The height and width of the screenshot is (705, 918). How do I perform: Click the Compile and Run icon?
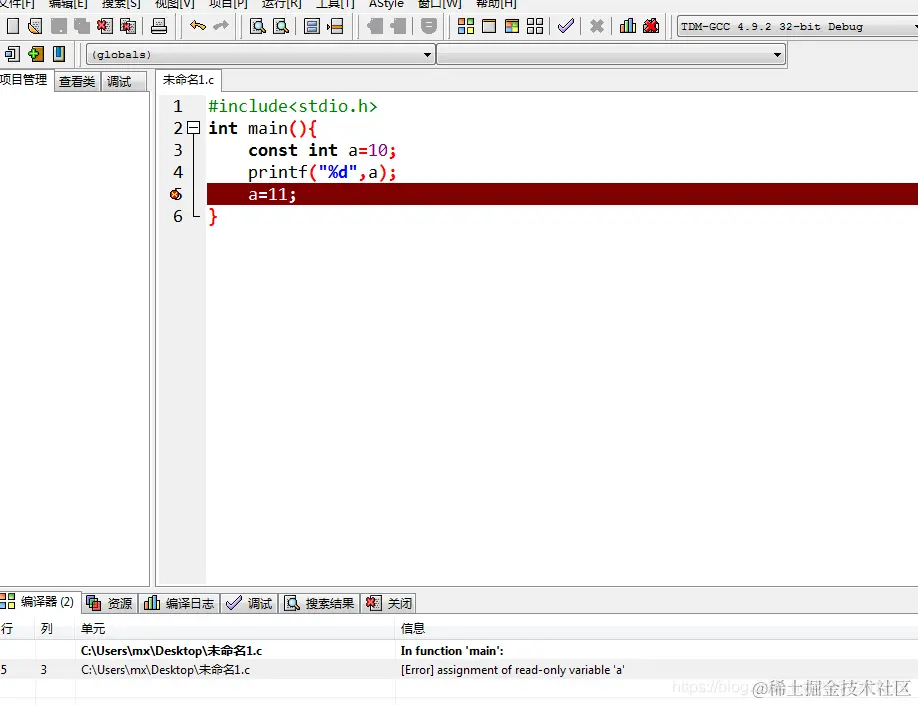tap(512, 26)
